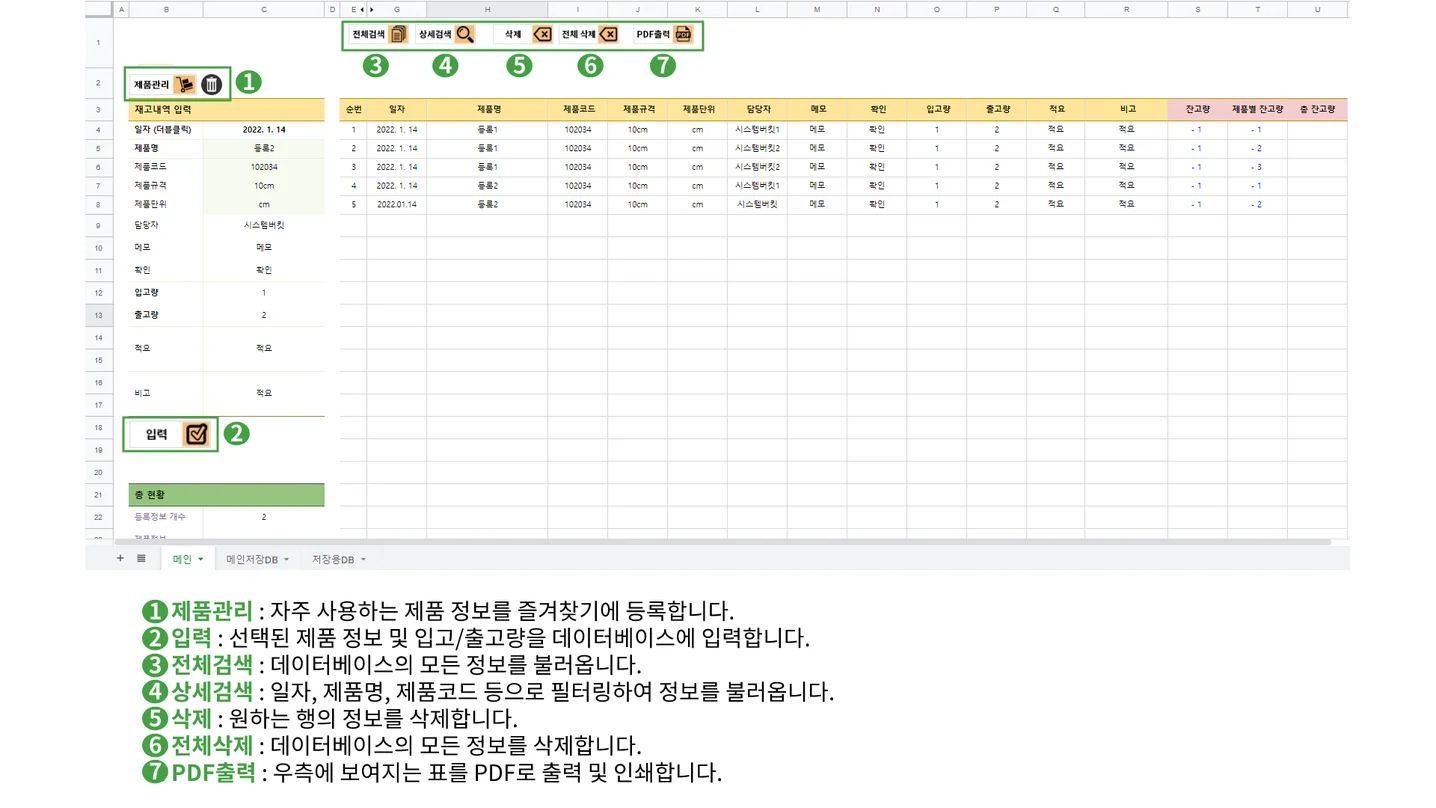Select row 13 header

tap(99, 315)
